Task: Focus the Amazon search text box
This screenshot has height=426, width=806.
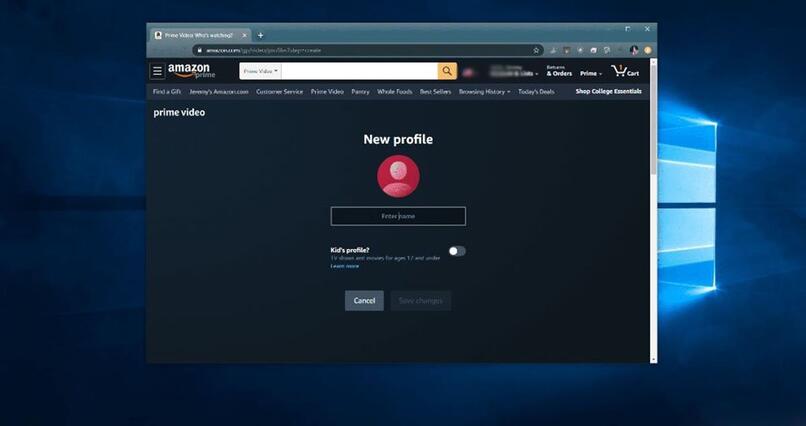Action: click(359, 71)
